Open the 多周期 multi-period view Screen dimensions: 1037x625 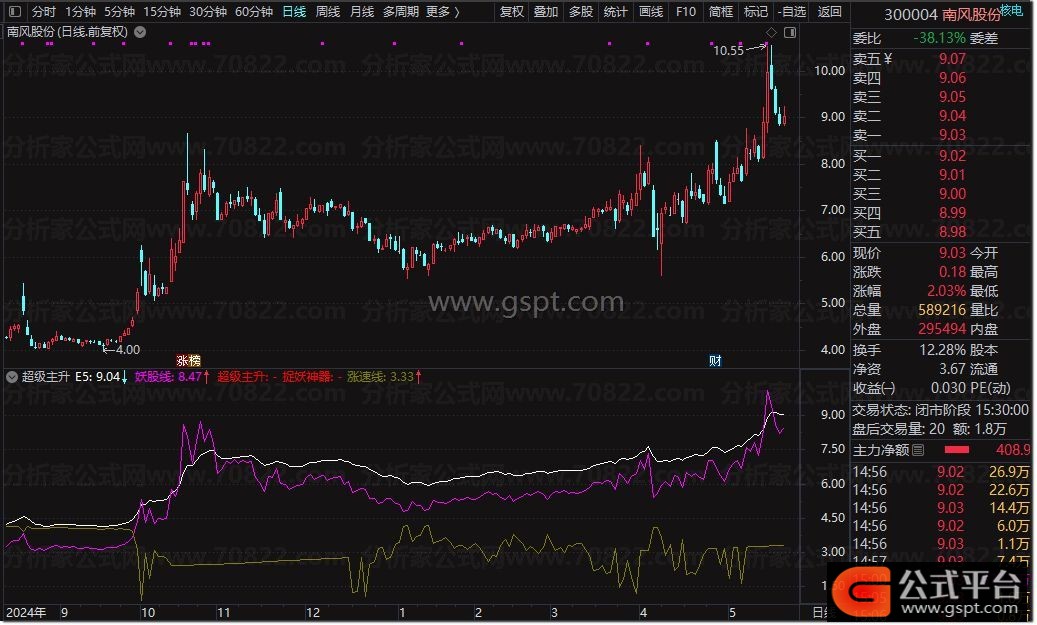point(401,11)
